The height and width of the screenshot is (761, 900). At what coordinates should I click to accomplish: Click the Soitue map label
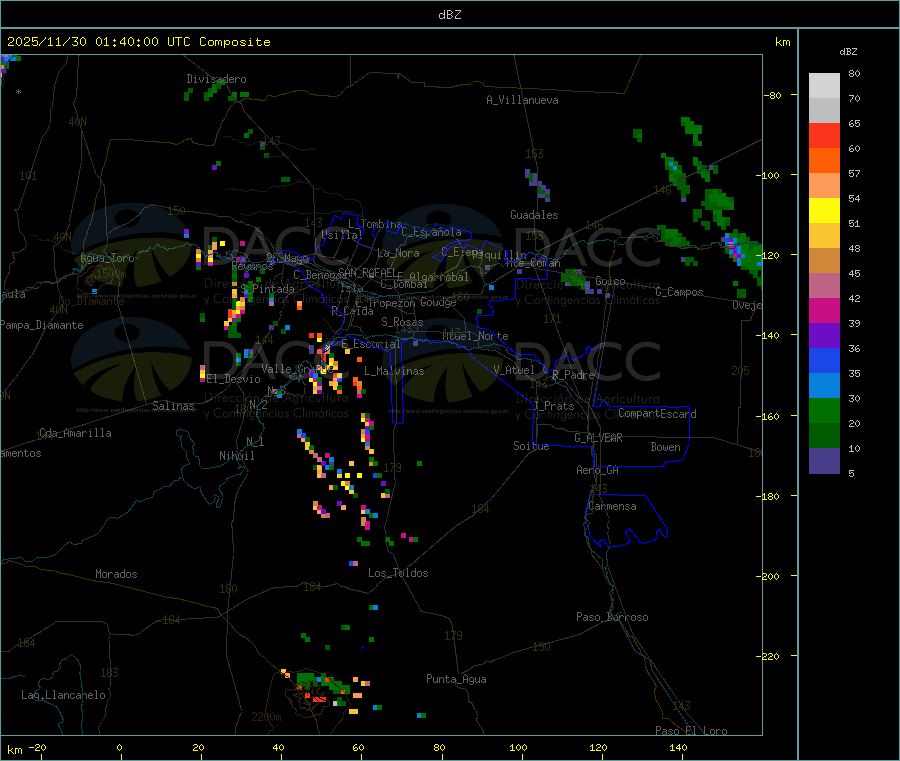click(531, 446)
